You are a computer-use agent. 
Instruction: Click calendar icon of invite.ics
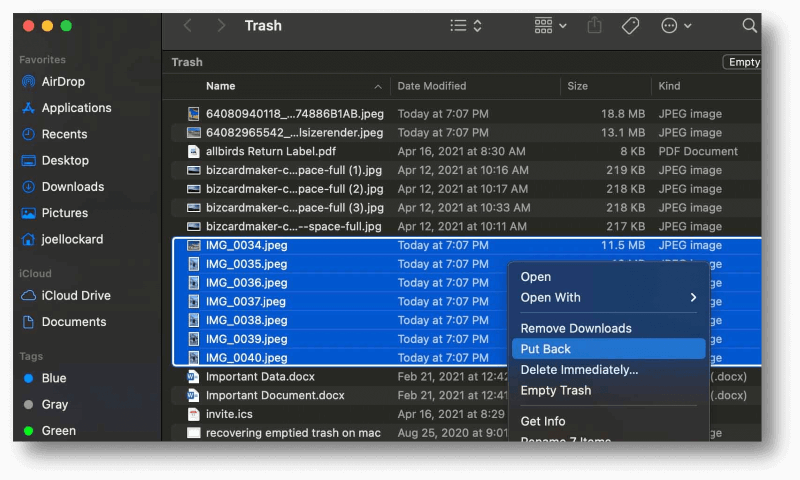[x=193, y=415]
